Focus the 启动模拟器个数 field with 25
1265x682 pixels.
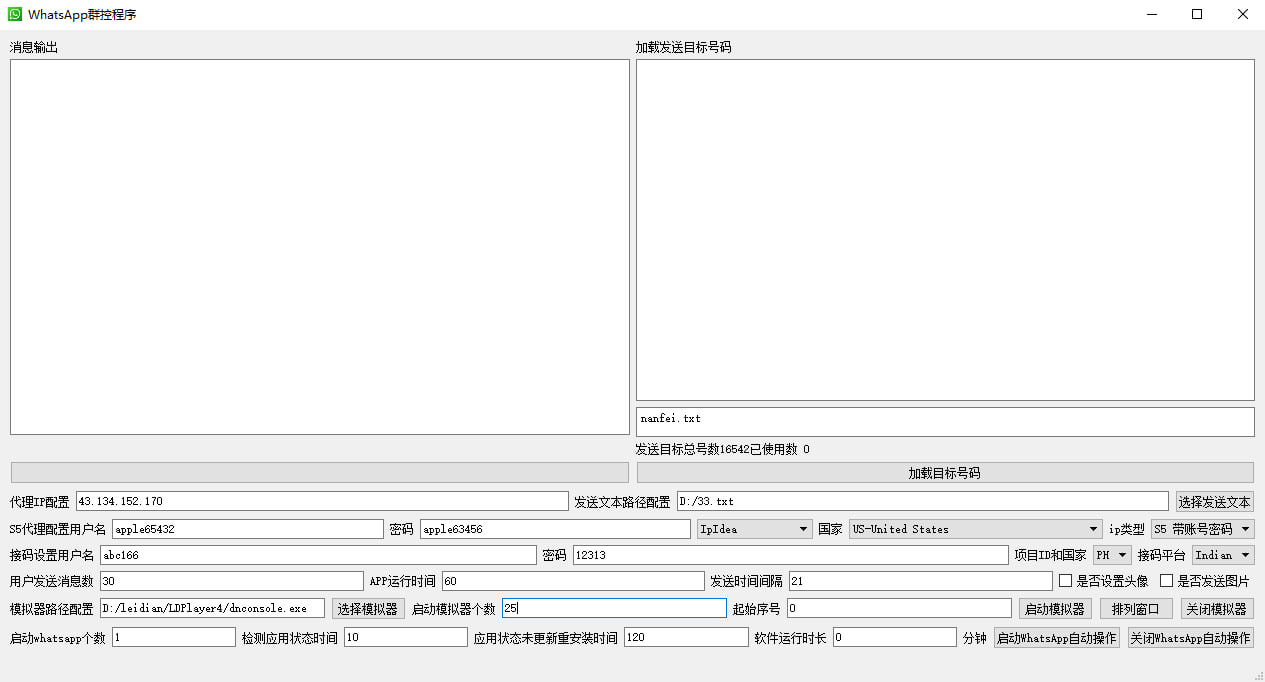tap(614, 608)
